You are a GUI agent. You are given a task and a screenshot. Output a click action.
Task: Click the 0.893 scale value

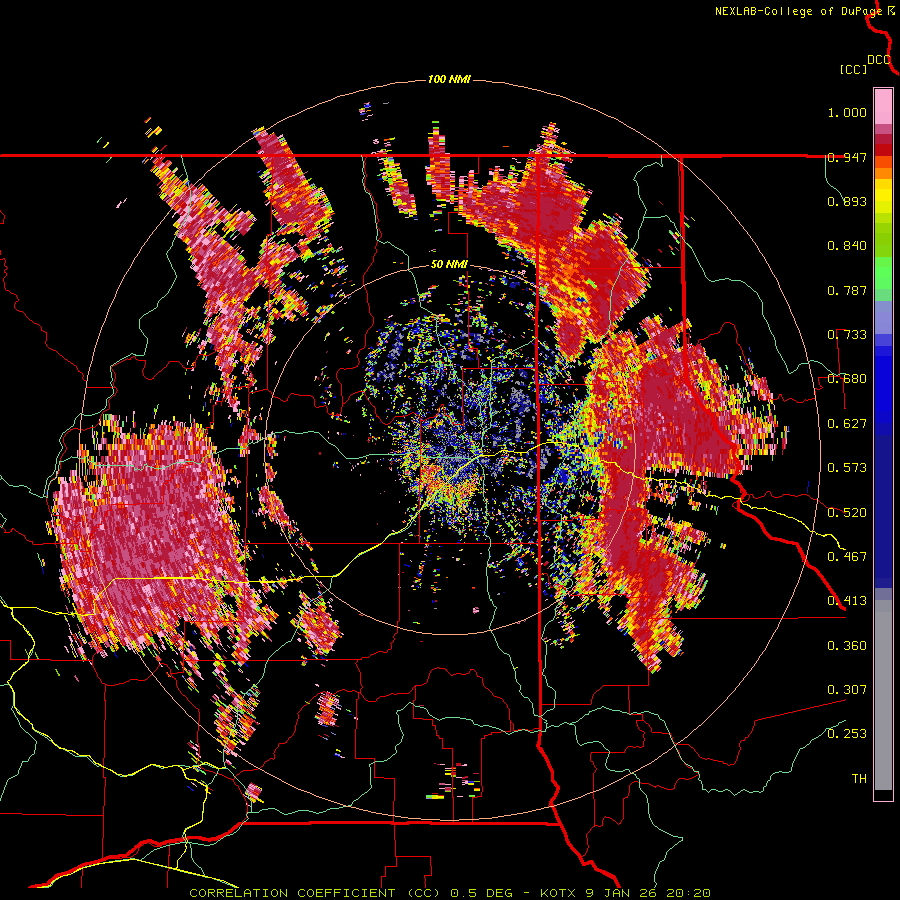pos(847,201)
